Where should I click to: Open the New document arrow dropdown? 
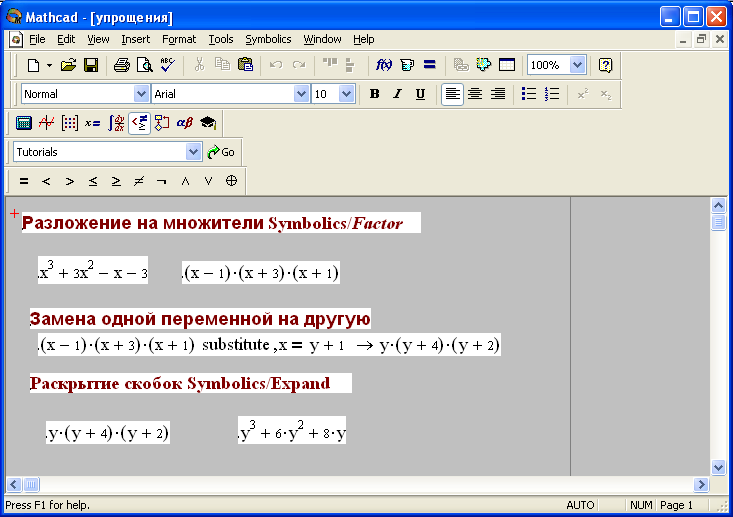click(49, 65)
